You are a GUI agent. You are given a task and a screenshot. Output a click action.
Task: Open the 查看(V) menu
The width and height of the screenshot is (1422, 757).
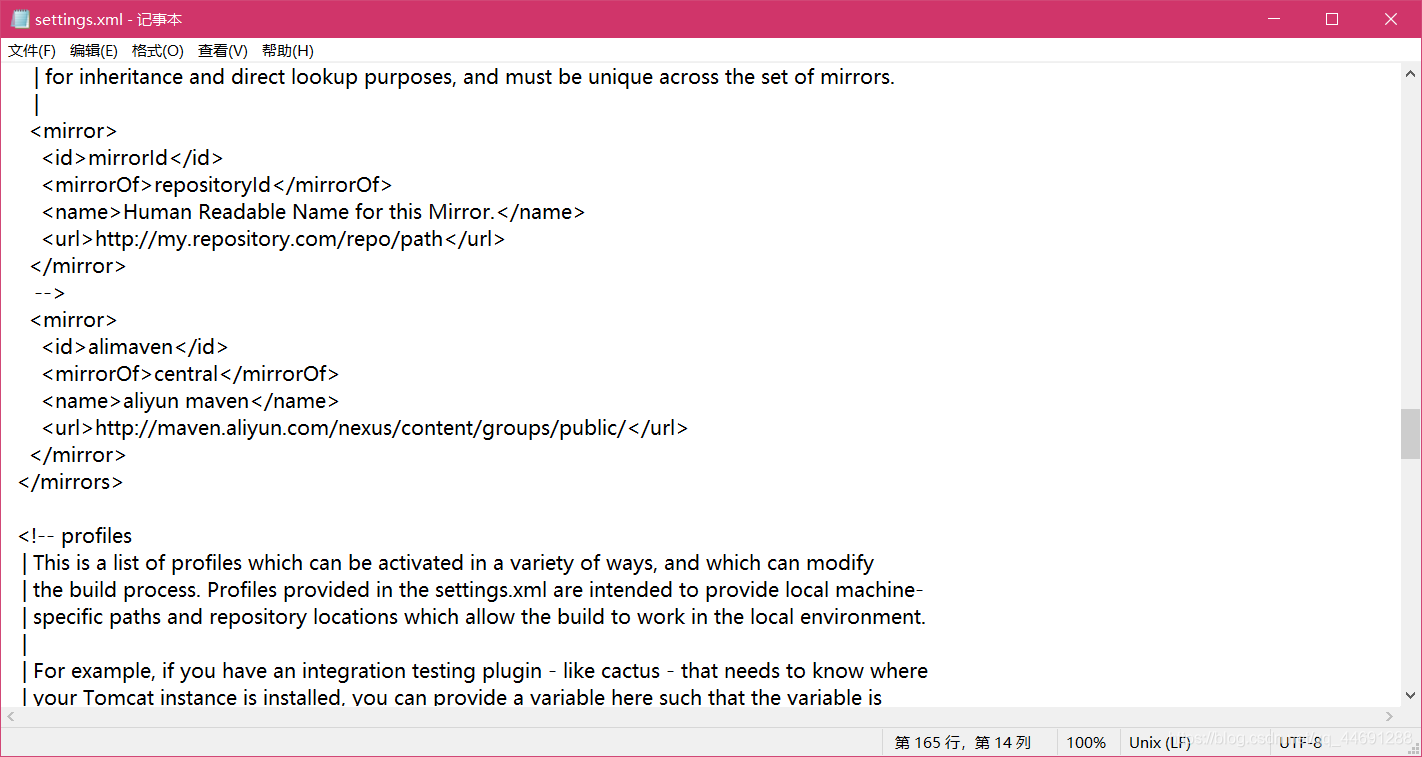pyautogui.click(x=223, y=51)
